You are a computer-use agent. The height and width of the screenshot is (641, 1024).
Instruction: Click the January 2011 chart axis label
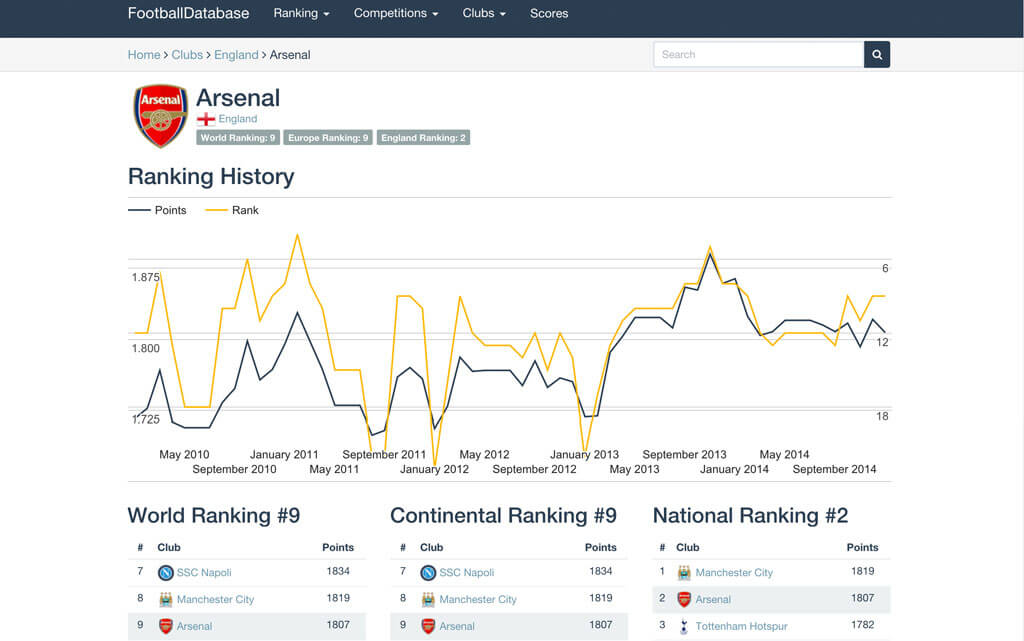(284, 454)
